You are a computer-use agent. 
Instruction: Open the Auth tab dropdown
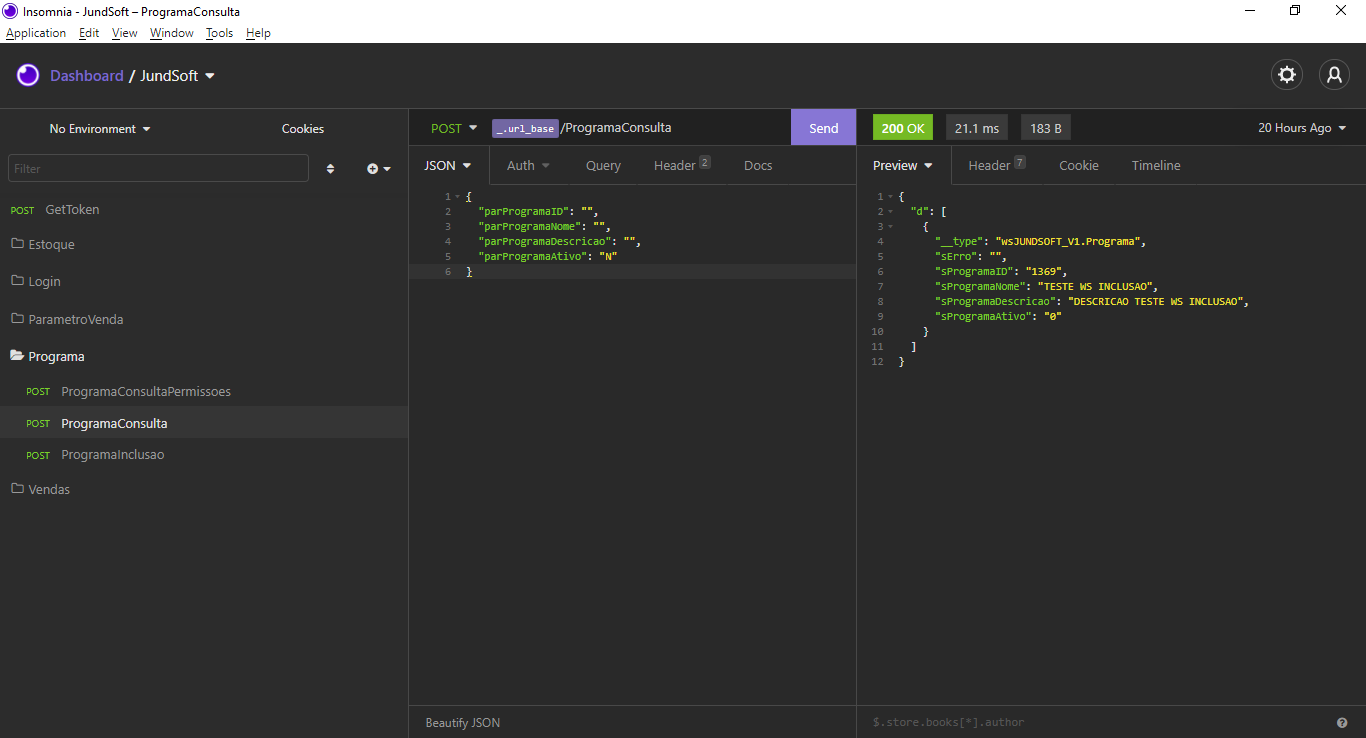528,166
